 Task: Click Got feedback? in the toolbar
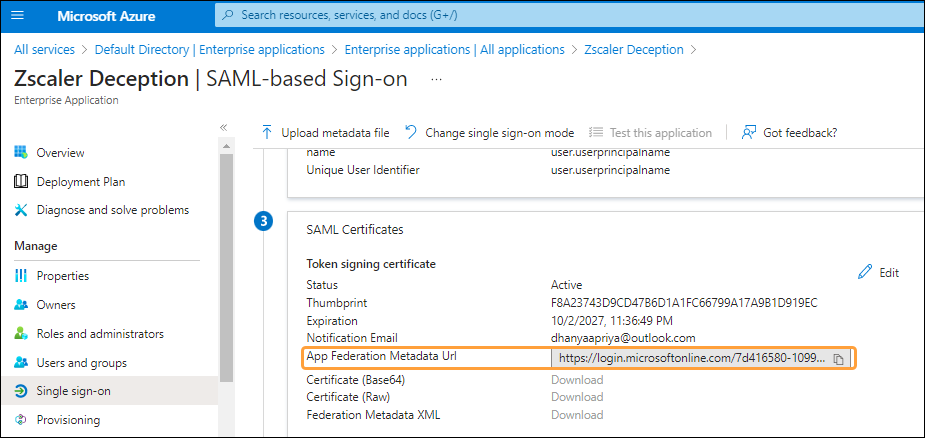(x=789, y=132)
